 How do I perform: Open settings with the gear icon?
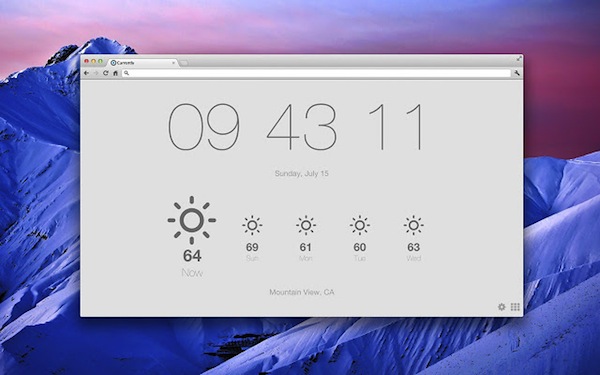502,307
